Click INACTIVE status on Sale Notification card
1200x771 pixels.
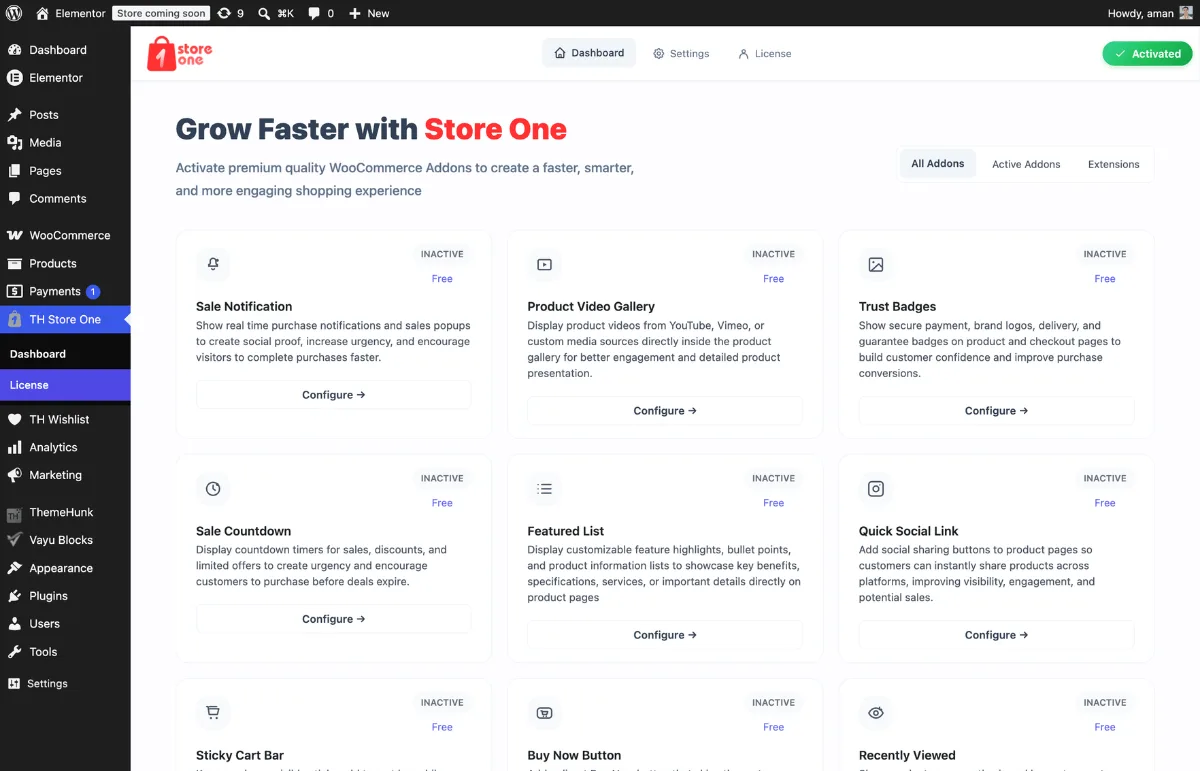tap(442, 254)
